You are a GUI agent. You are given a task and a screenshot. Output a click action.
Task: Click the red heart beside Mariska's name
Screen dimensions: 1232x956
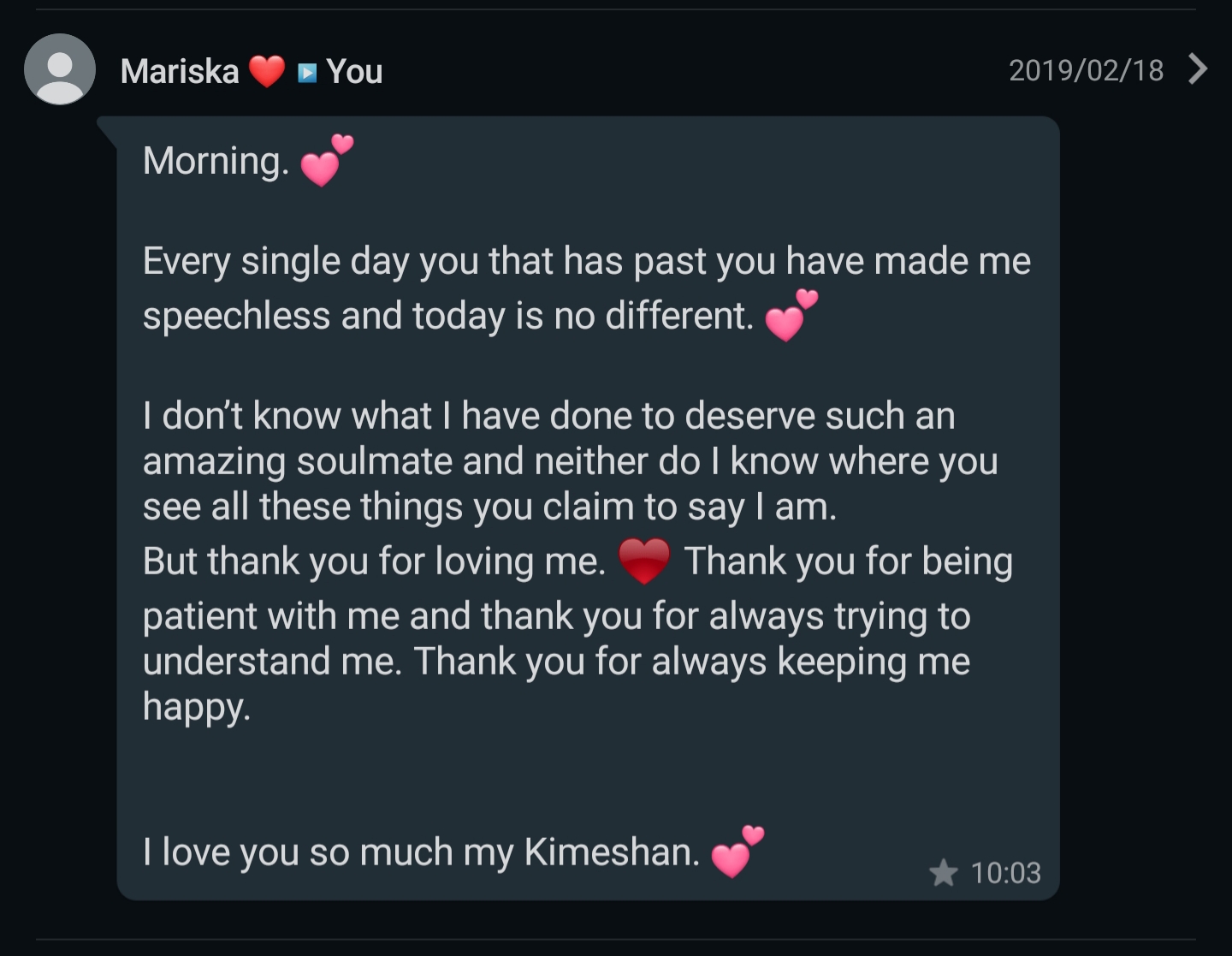click(x=267, y=71)
